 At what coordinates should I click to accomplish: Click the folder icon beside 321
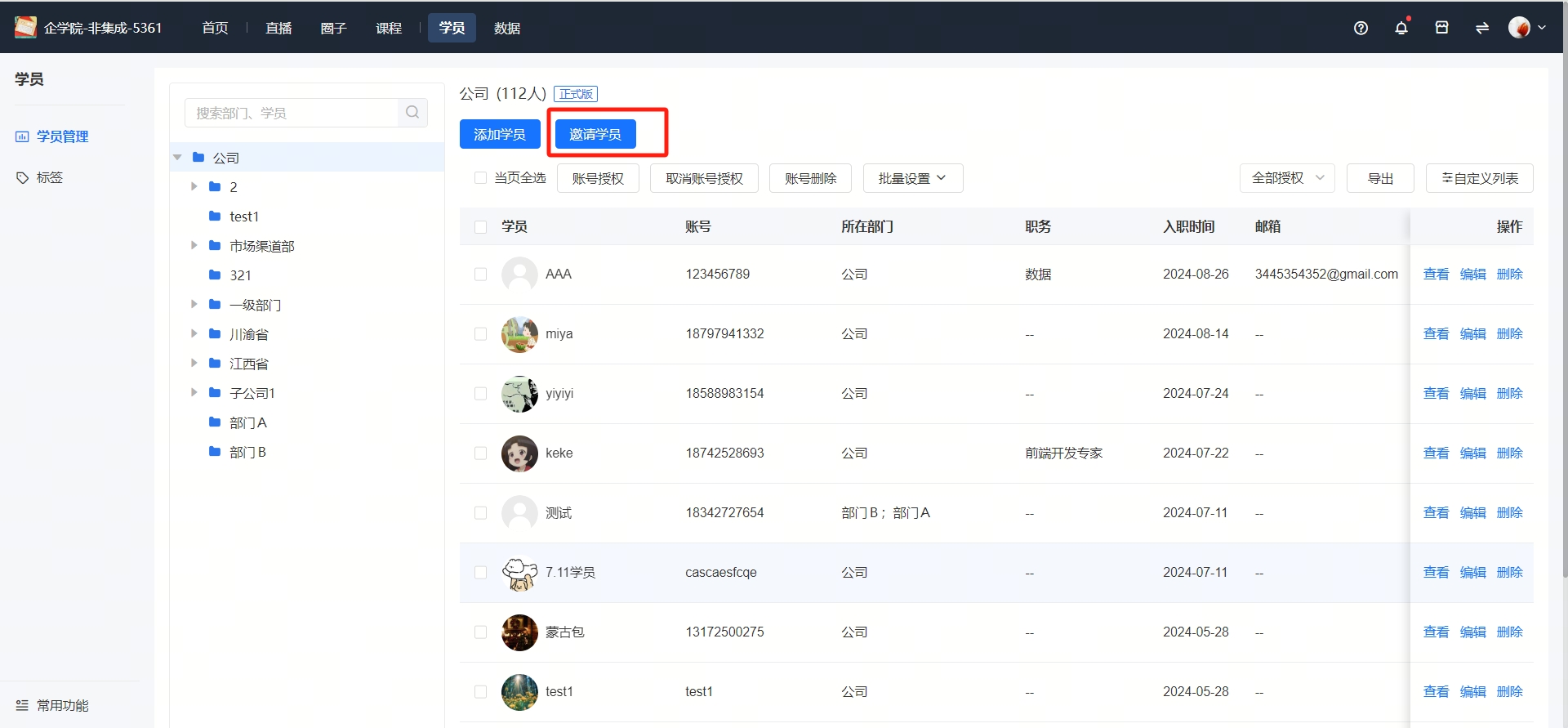coord(215,275)
